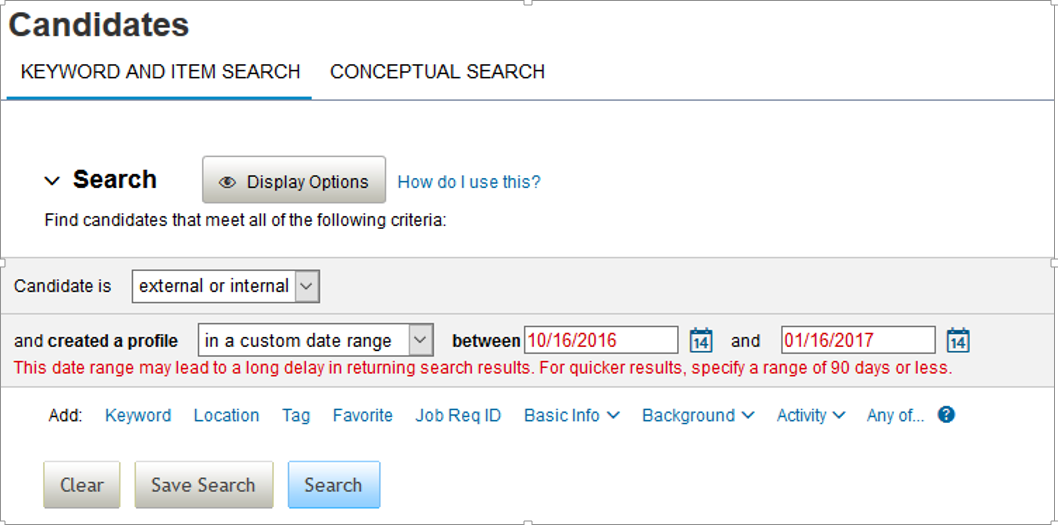Open the custom date range dropdown
1058x525 pixels.
[x=315, y=341]
